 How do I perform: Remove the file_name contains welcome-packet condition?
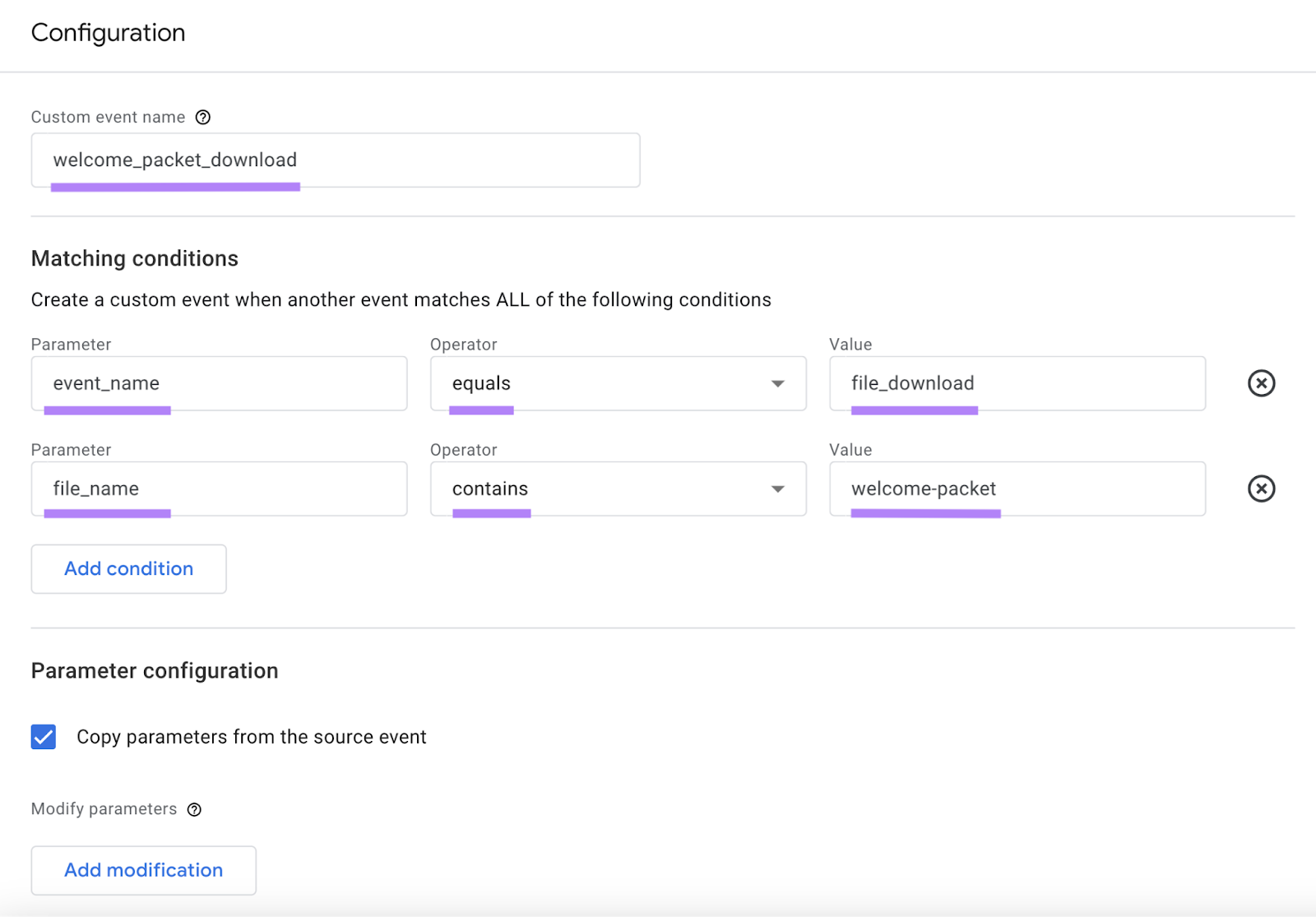tap(1261, 489)
